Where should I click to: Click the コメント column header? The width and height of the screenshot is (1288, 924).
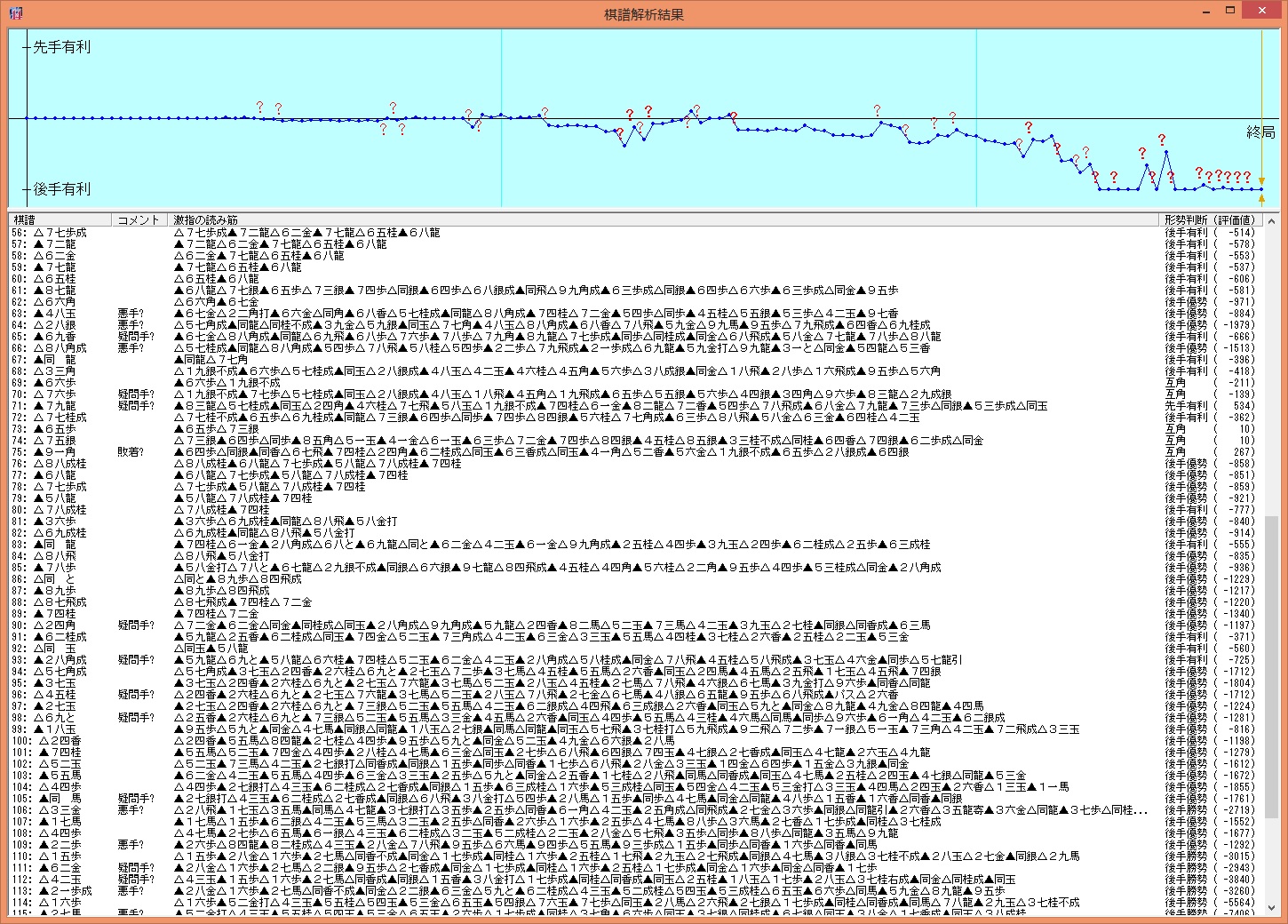[x=139, y=219]
